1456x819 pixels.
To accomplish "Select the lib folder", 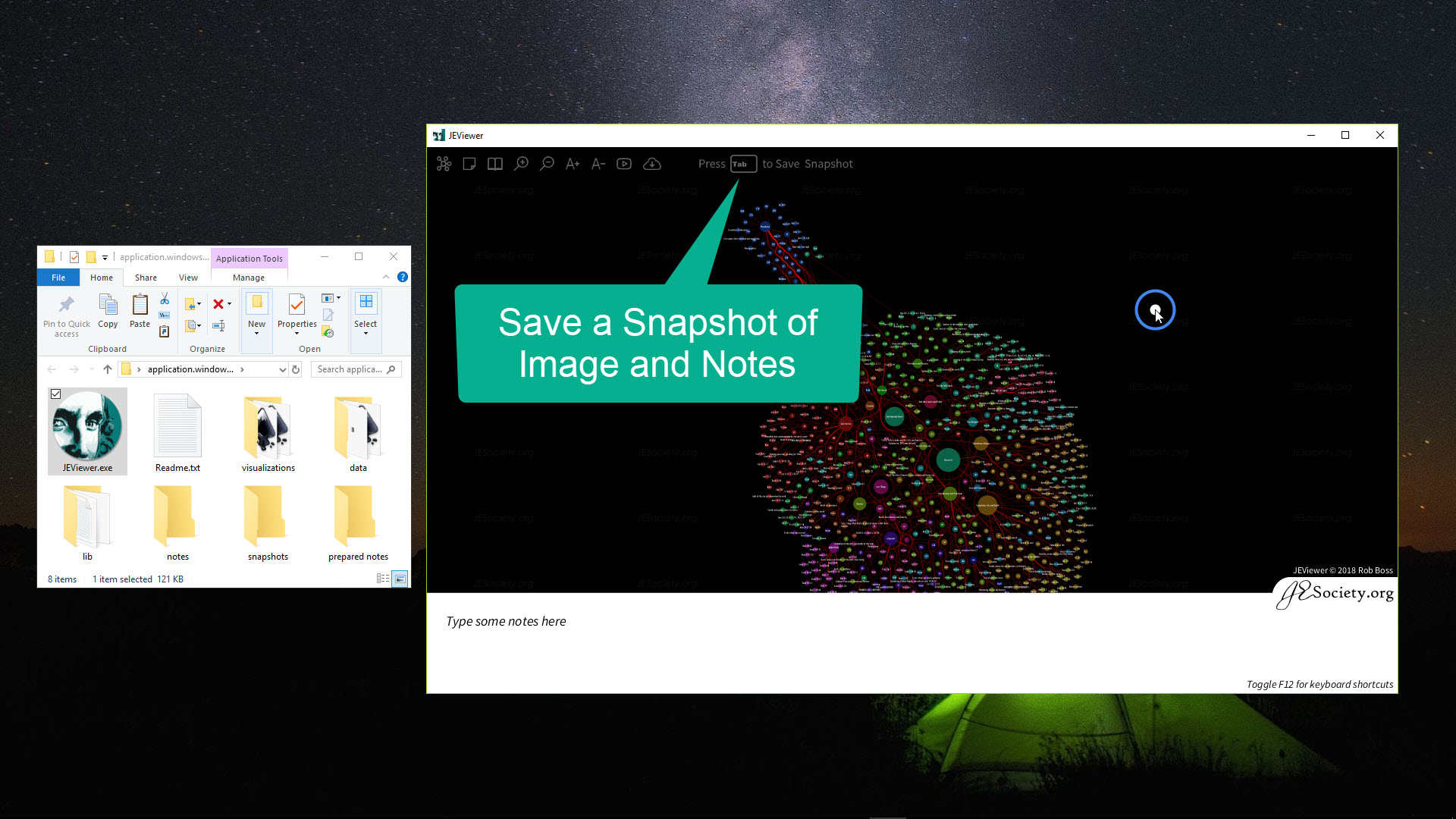I will pos(87,522).
